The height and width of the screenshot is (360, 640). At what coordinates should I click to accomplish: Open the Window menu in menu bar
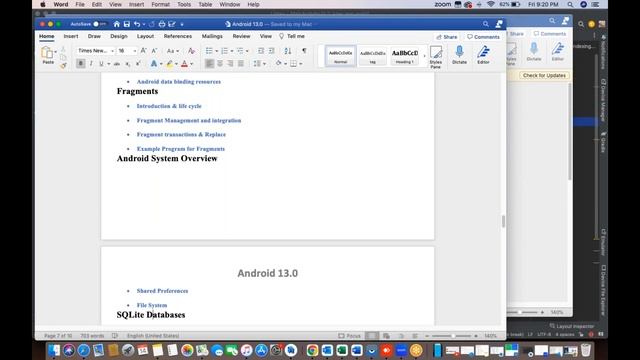(229, 4)
